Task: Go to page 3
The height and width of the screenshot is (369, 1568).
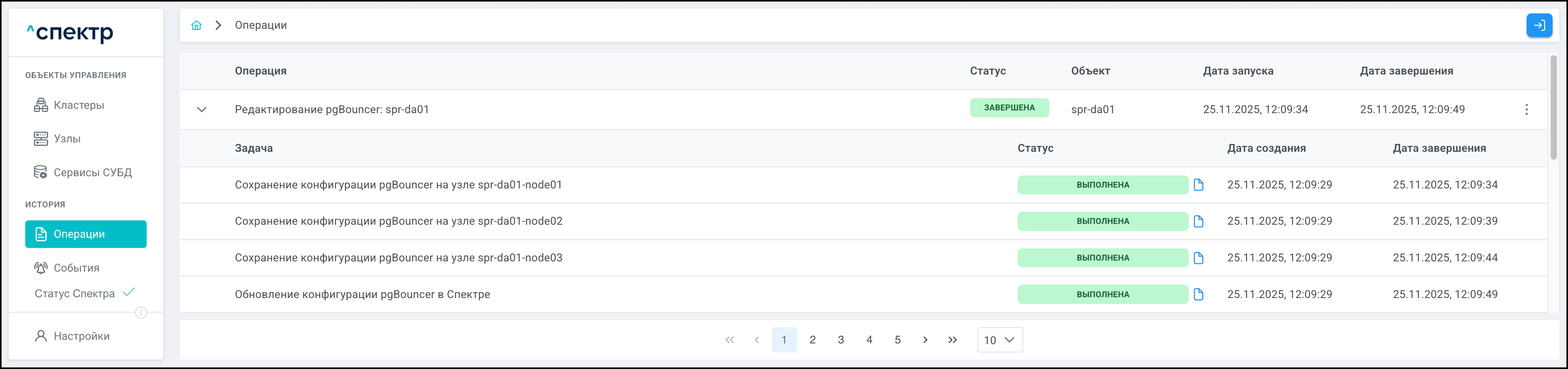Action: [841, 340]
